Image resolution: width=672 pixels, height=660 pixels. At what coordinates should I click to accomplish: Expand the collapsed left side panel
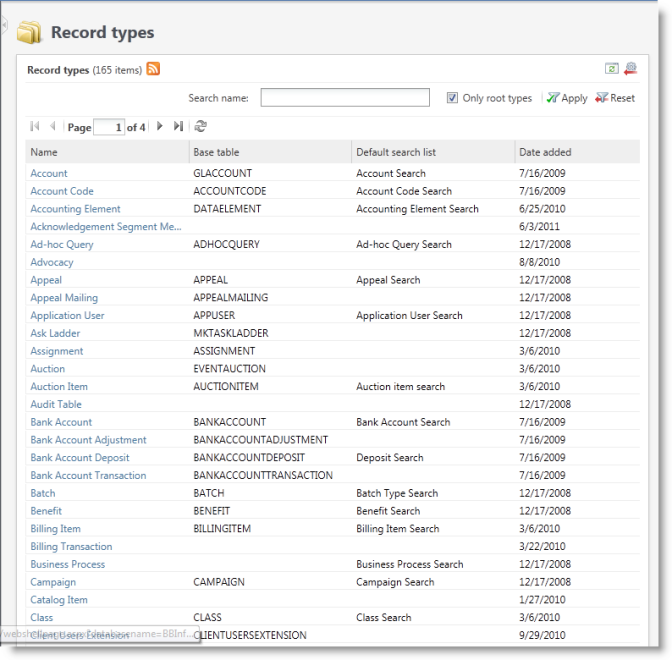(x=3, y=22)
